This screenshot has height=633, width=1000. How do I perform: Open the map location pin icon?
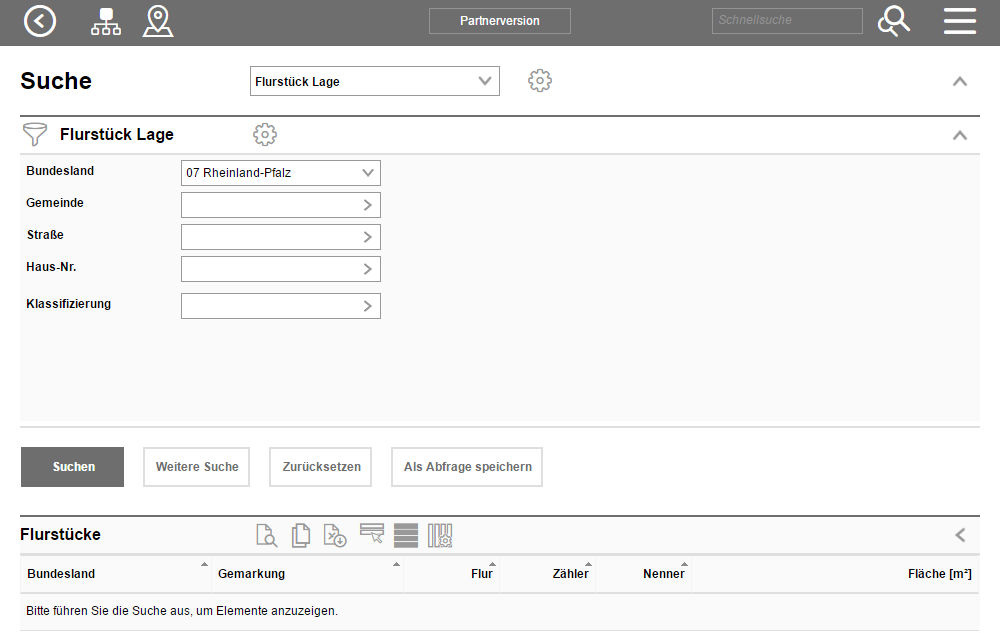tap(158, 21)
